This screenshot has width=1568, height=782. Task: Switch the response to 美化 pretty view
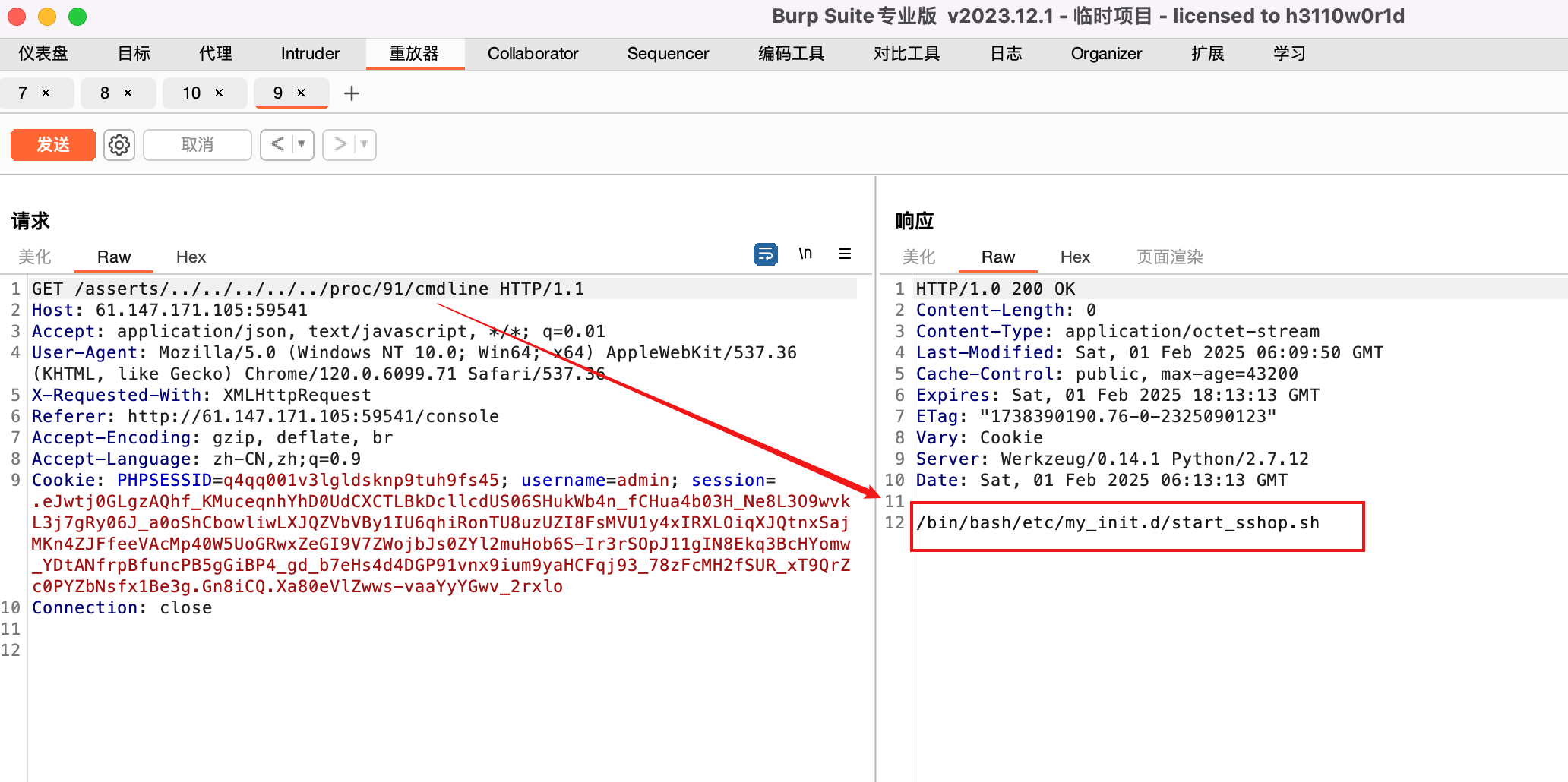tap(918, 257)
